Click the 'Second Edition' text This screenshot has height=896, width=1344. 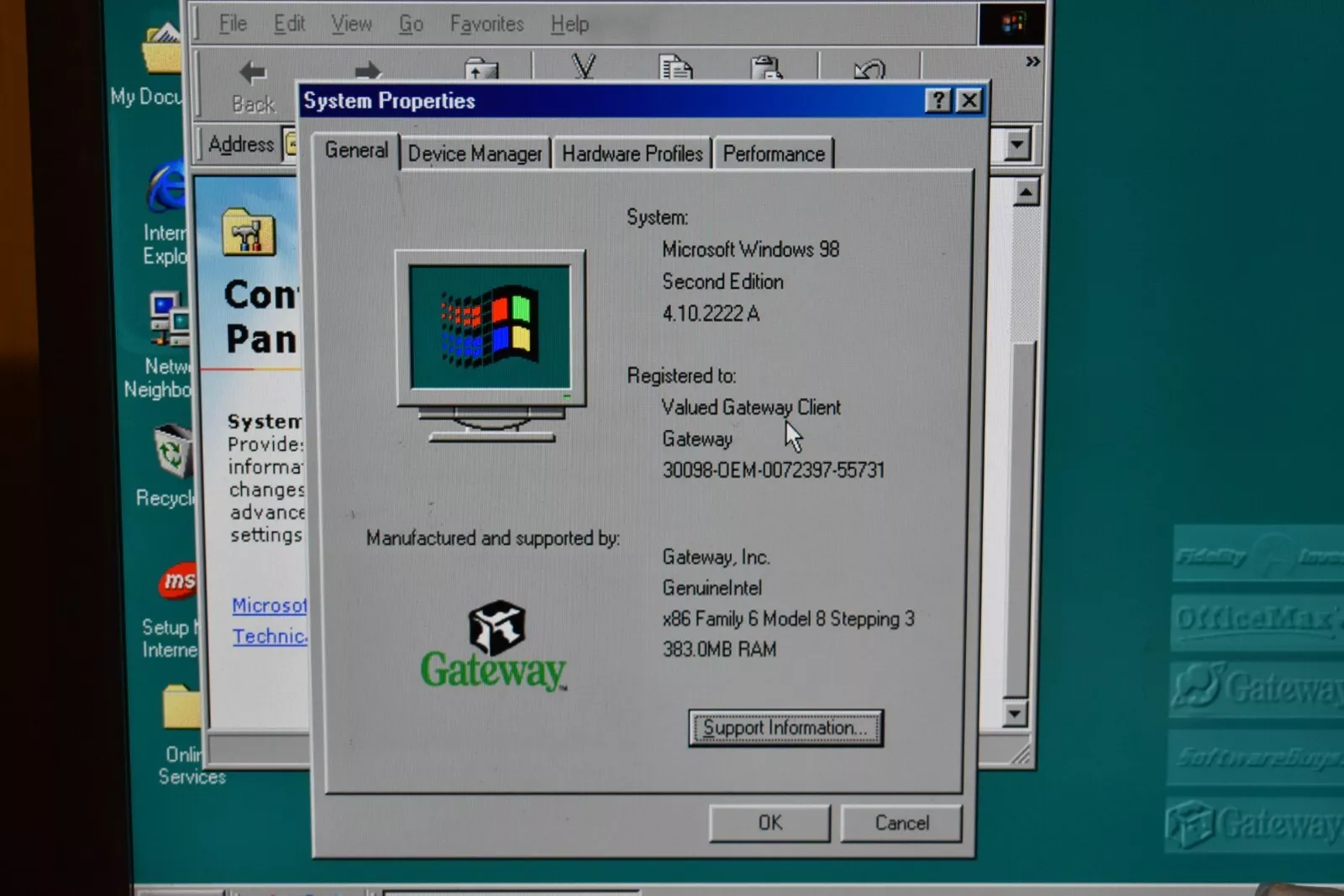722,281
